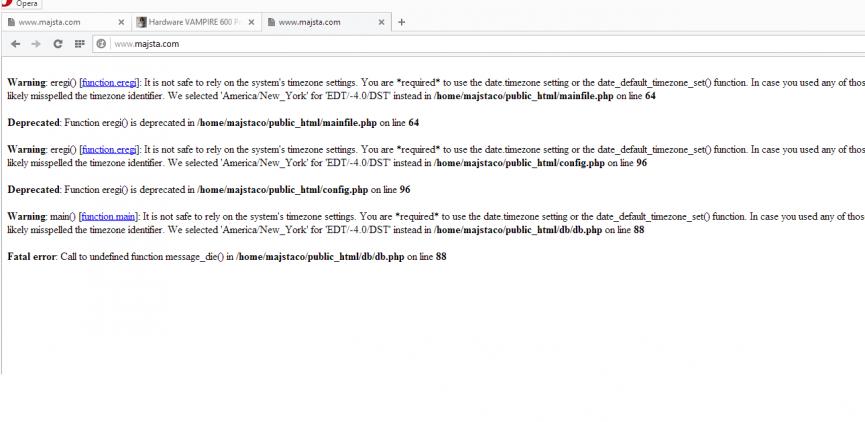Image resolution: width=865 pixels, height=422 pixels.
Task: Click the page icon on first majsta tab
Action: (x=11, y=22)
